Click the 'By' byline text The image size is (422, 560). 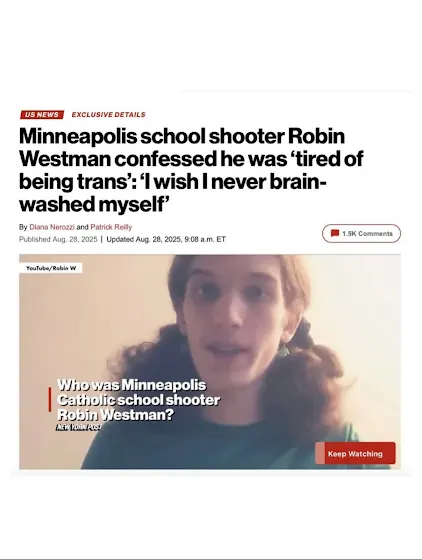pyautogui.click(x=23, y=227)
